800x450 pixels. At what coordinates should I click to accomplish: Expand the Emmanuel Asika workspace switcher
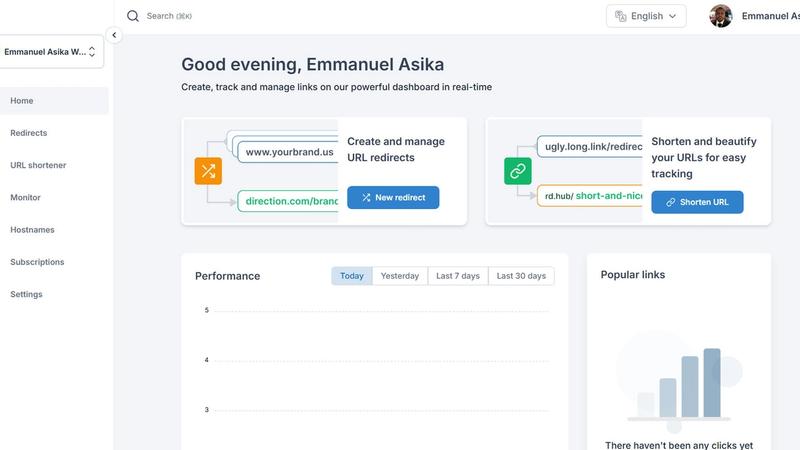(x=51, y=52)
